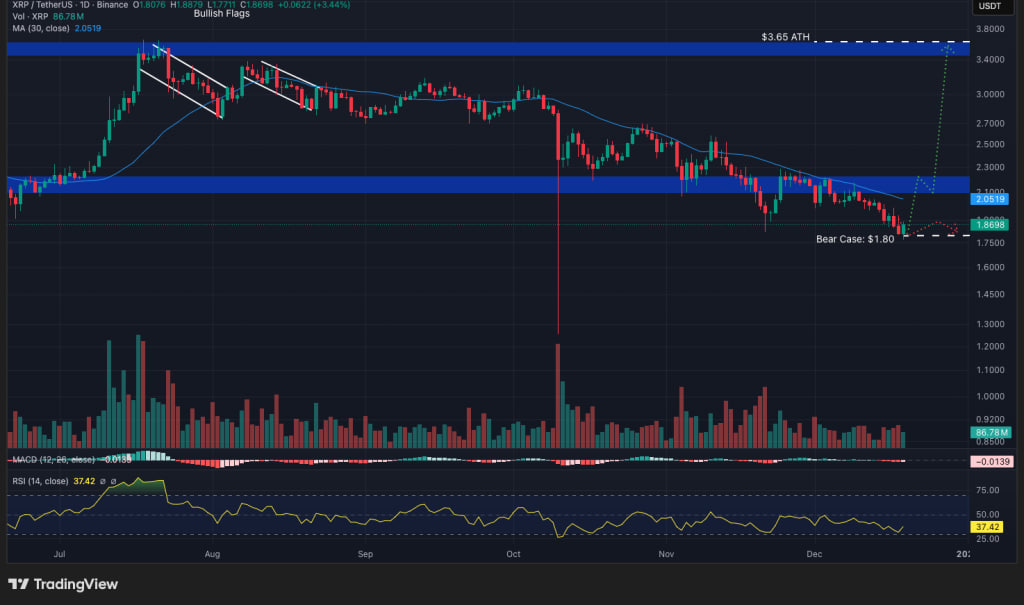1024x605 pixels.
Task: Select the RSI (14, close) indicator label
Action: 40,480
